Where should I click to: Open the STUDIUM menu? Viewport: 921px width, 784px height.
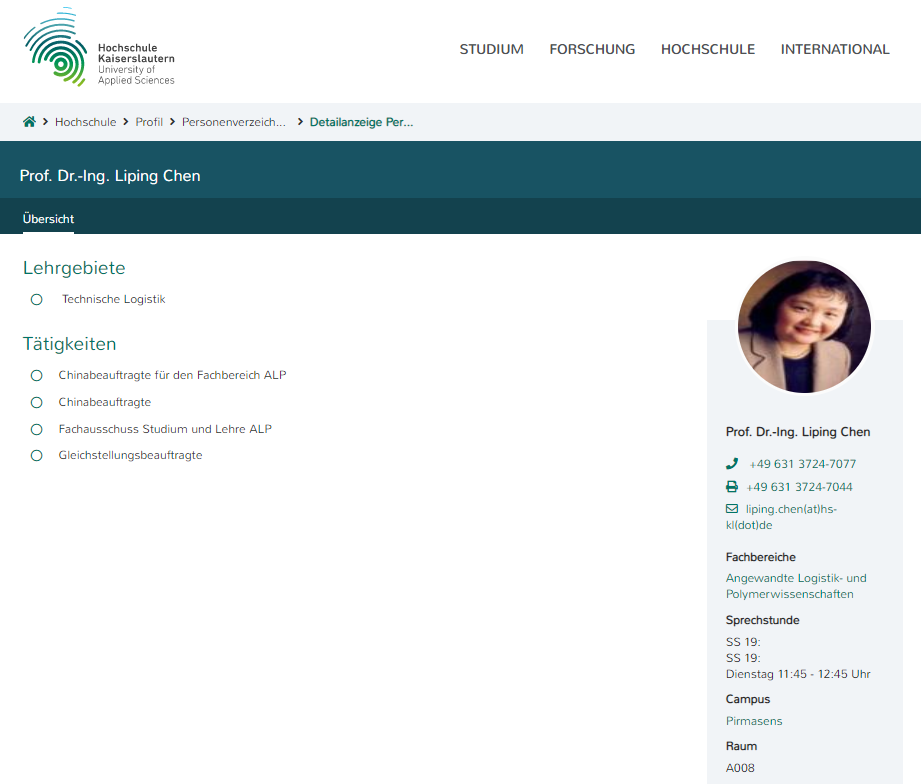click(491, 49)
